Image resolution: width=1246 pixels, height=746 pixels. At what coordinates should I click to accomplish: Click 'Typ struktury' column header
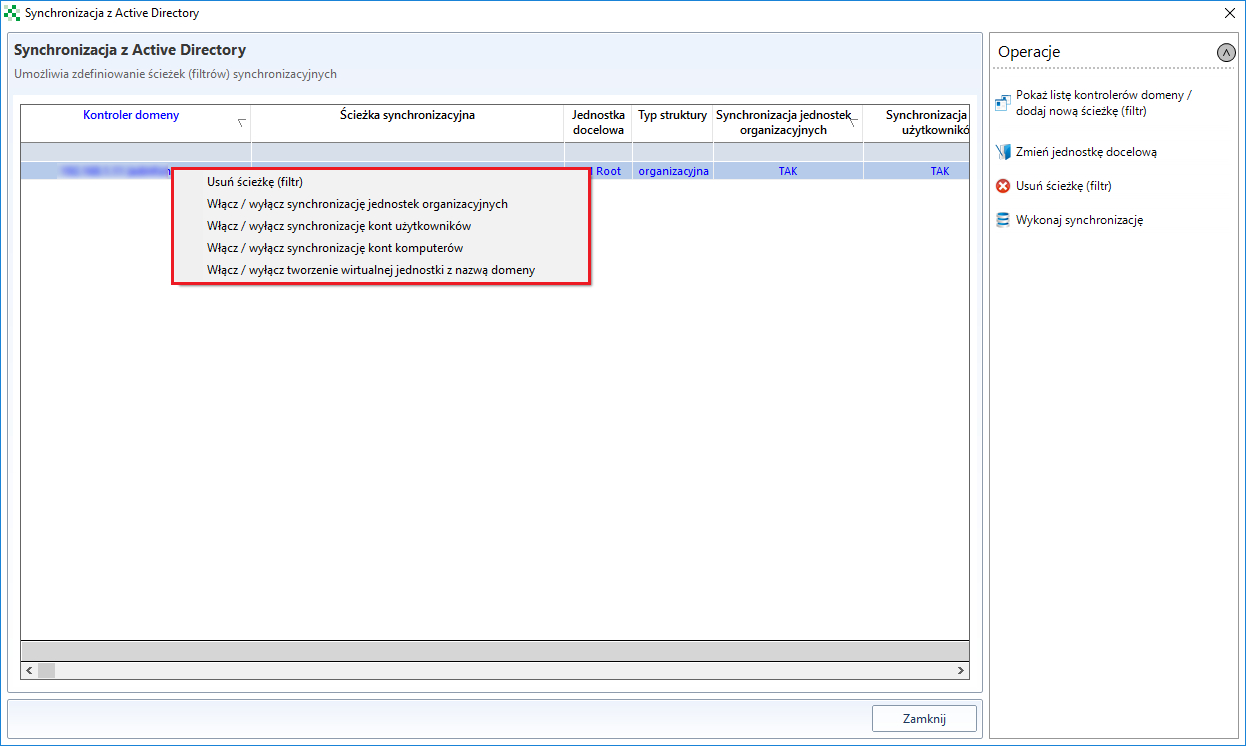[672, 115]
